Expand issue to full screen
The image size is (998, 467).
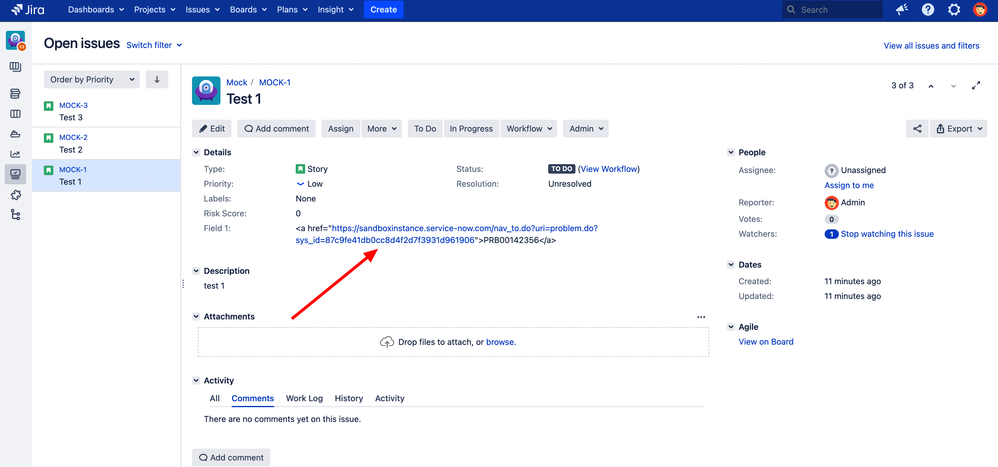point(976,86)
